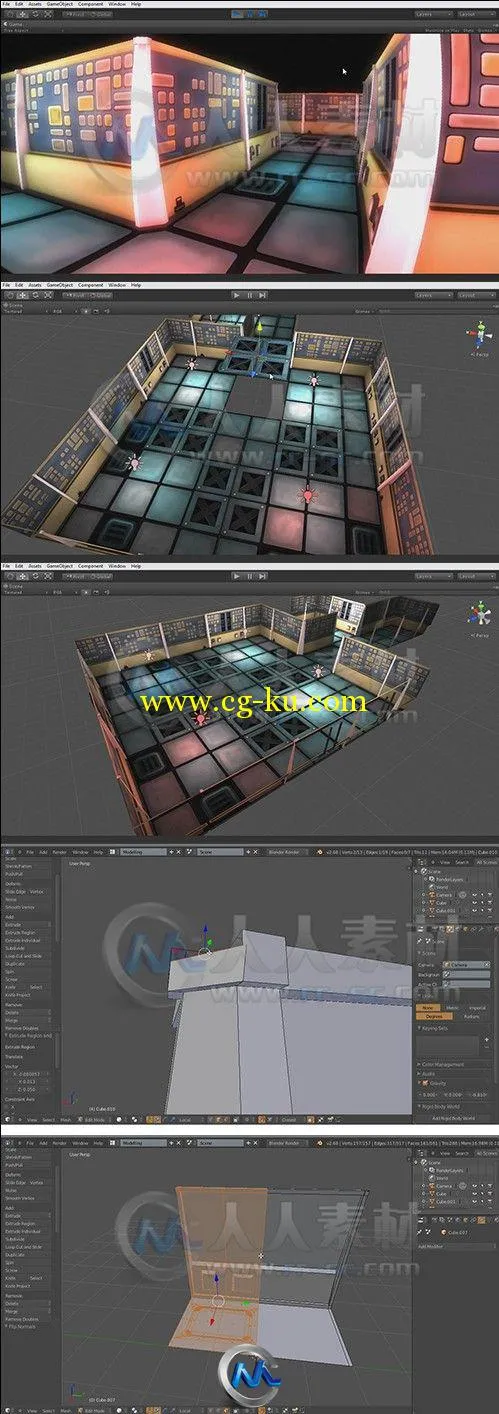Open Render menu in upper Blender header
The image size is (499, 1414).
[x=59, y=852]
